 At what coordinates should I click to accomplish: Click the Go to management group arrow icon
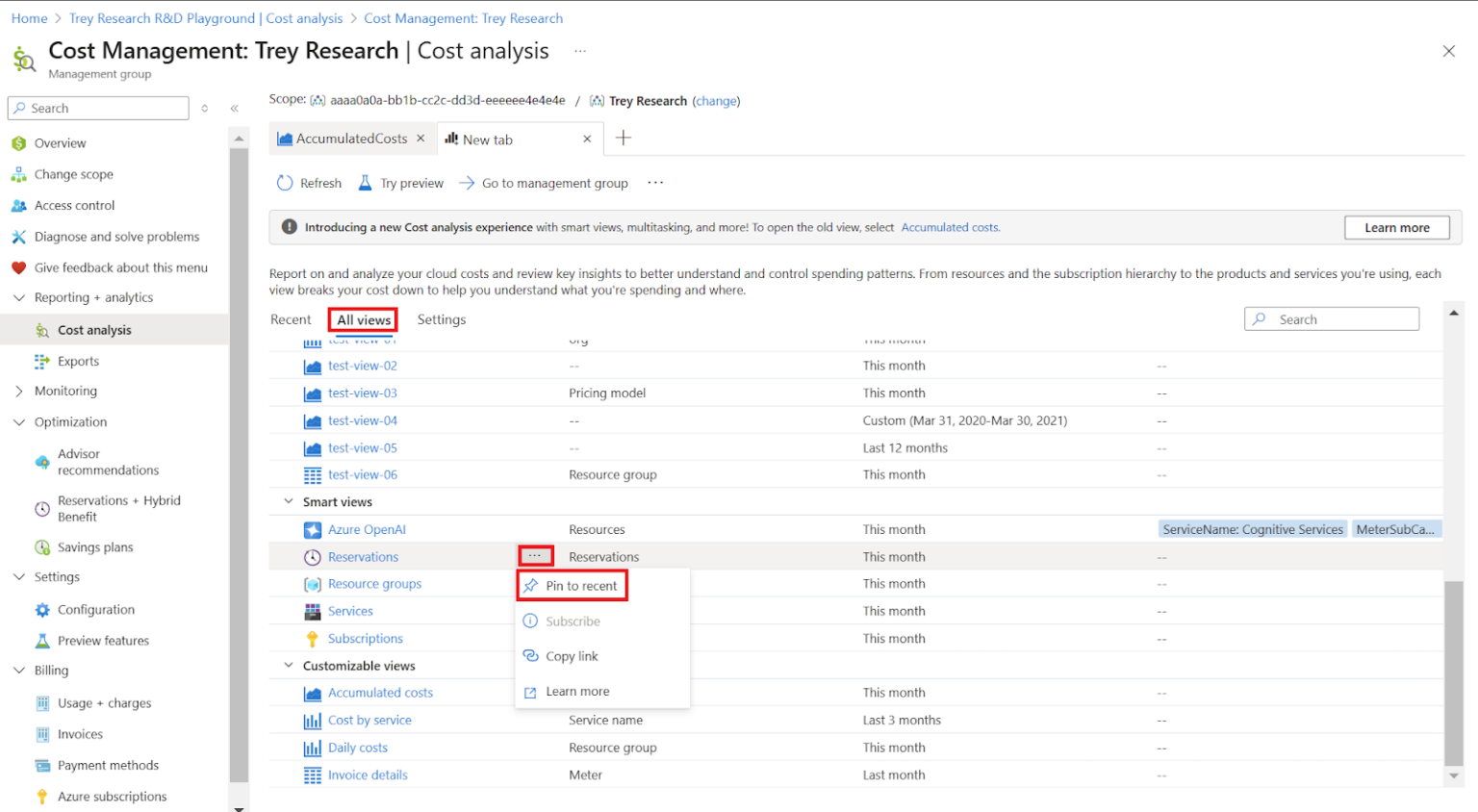click(x=468, y=183)
